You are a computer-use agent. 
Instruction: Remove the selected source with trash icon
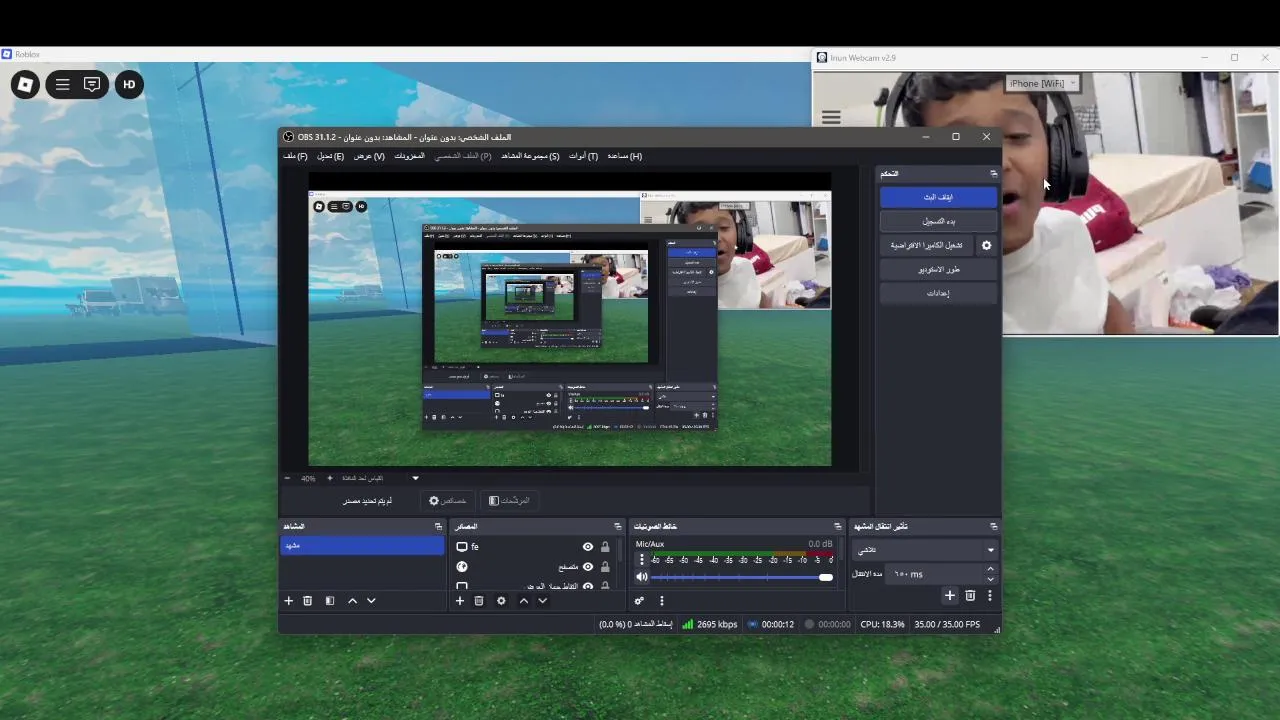(479, 601)
